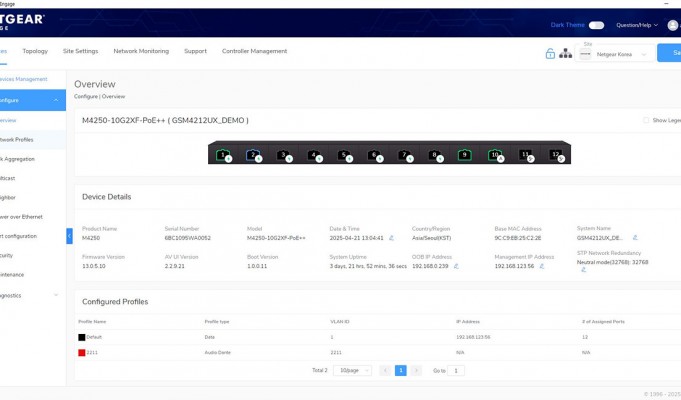Open Devices Management in the sidebar
Image resolution: width=681 pixels, height=400 pixels.
23,79
